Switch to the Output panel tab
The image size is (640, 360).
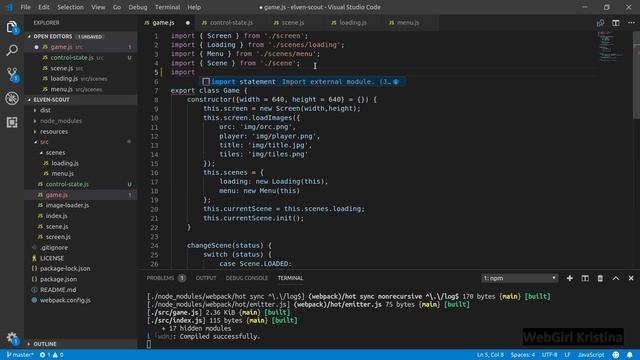(x=206, y=278)
